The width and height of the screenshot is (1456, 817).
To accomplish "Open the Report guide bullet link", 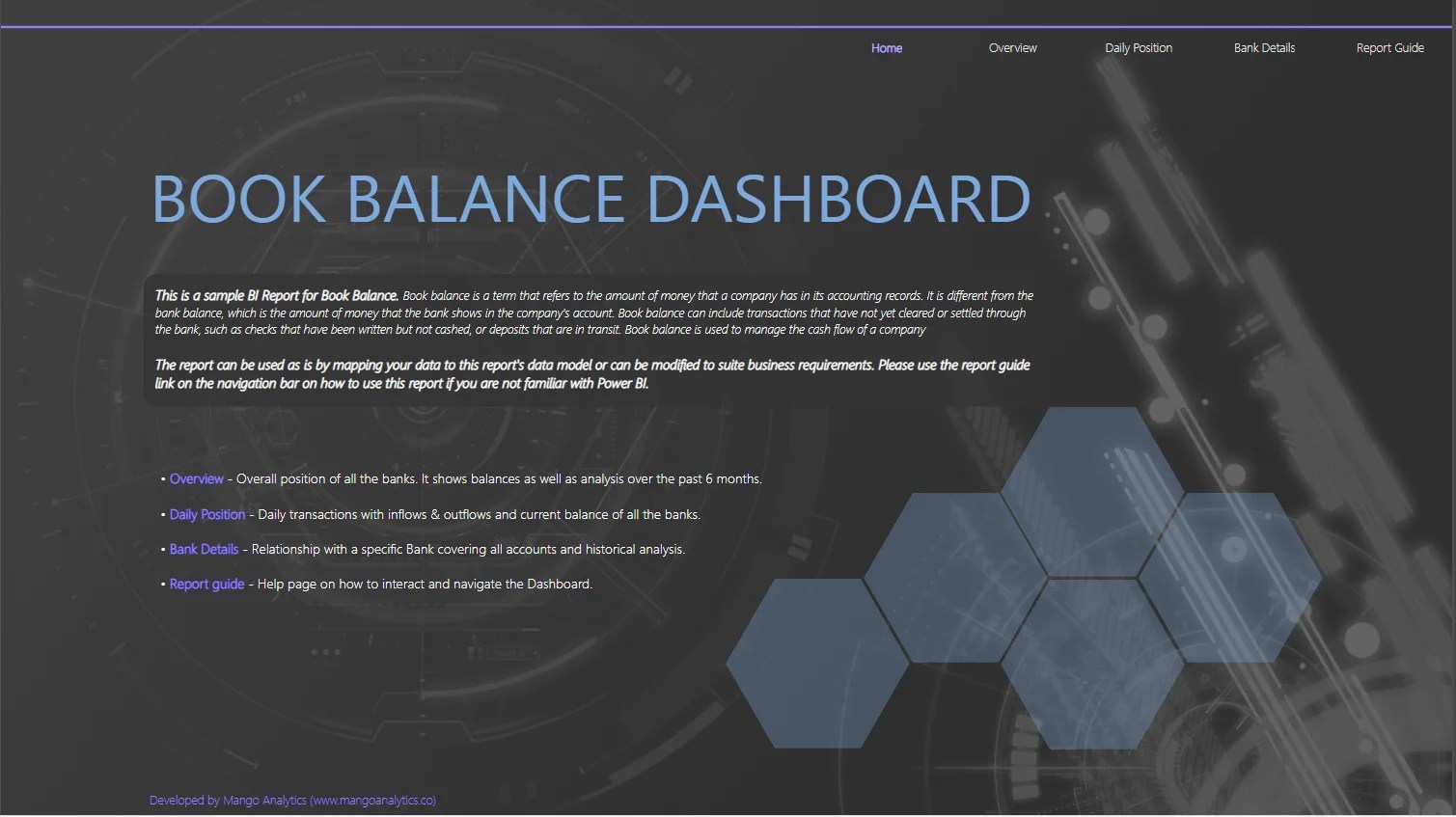I will pyautogui.click(x=206, y=585).
